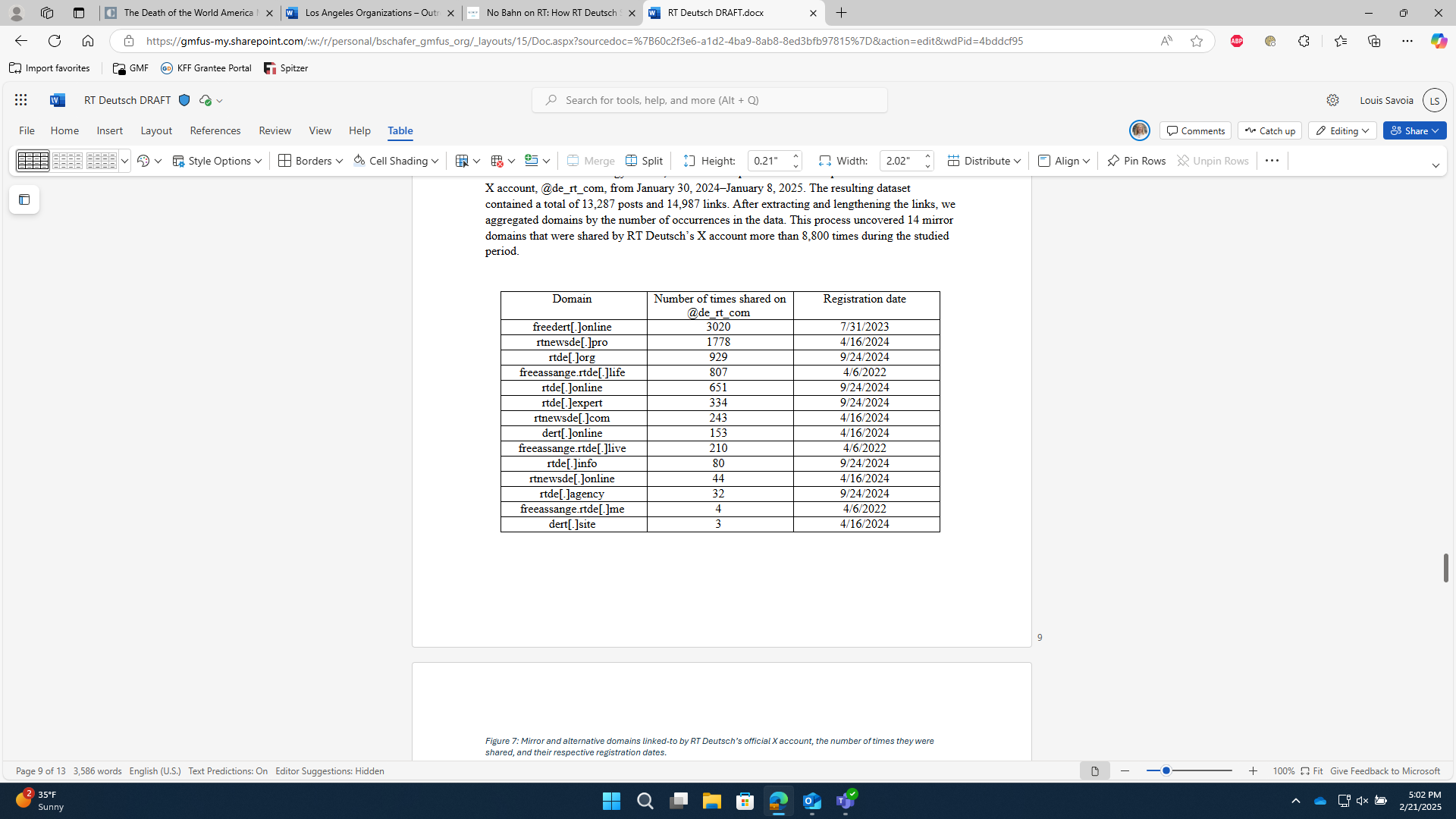
Task: Click Give Feedback to Microsoft
Action: pos(1385,771)
